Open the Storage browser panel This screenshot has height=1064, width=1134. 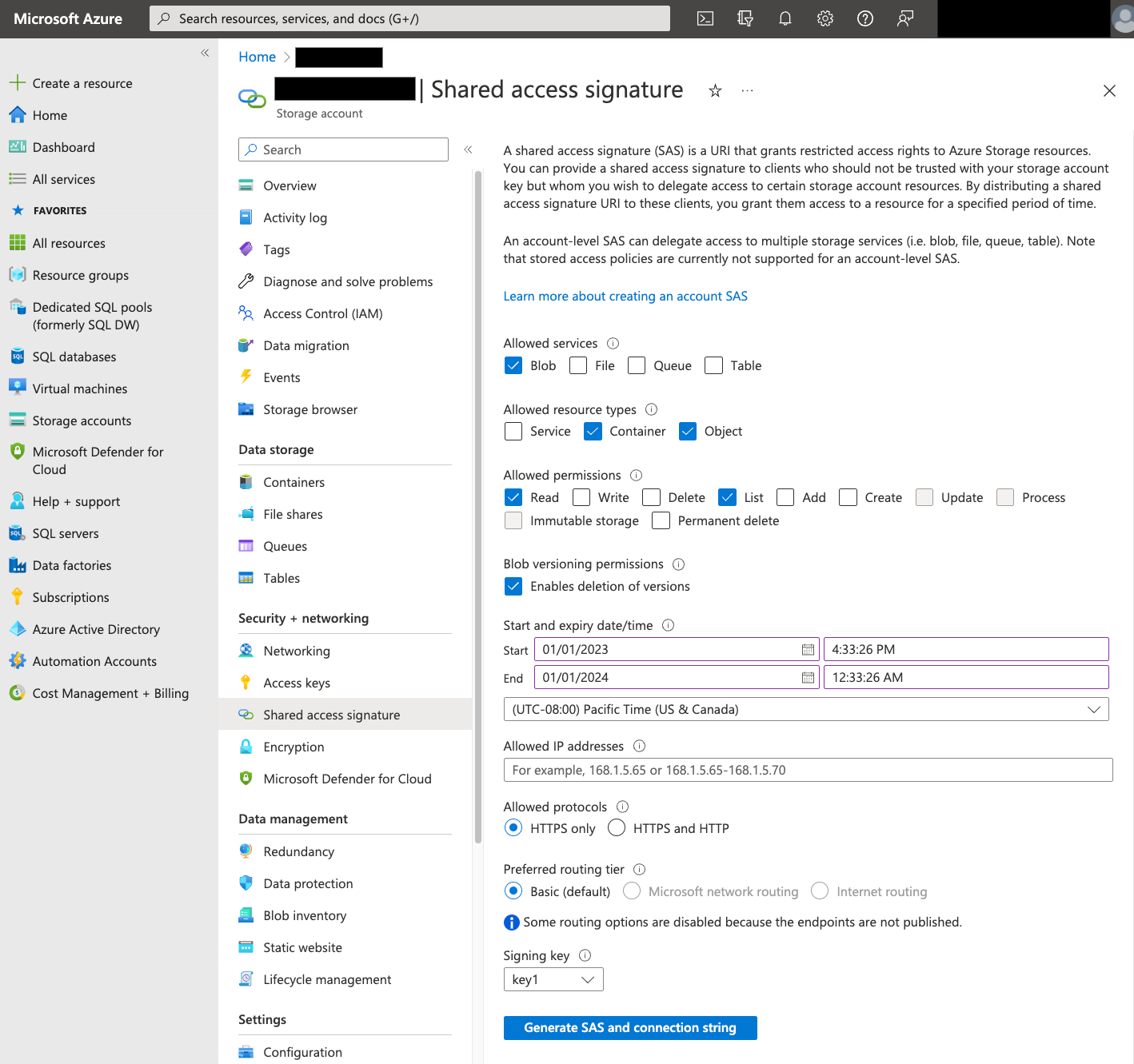tap(310, 409)
